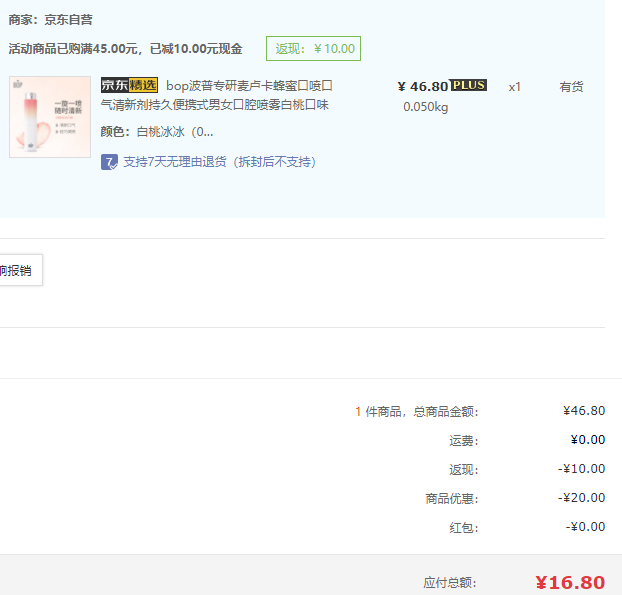Select the 商品优惠 -¥20.00 value

tap(582, 498)
